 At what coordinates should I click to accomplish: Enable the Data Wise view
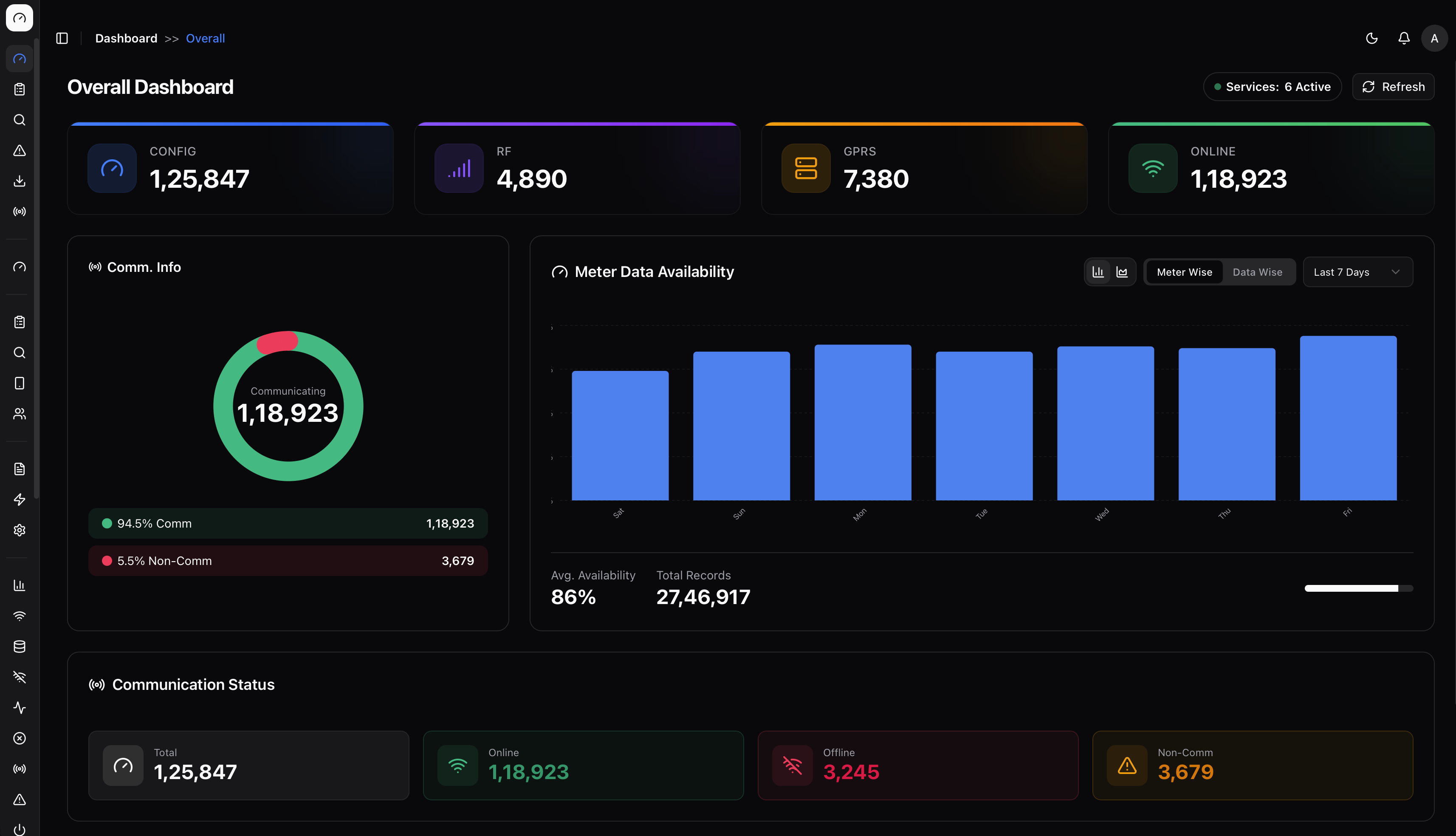[1257, 271]
